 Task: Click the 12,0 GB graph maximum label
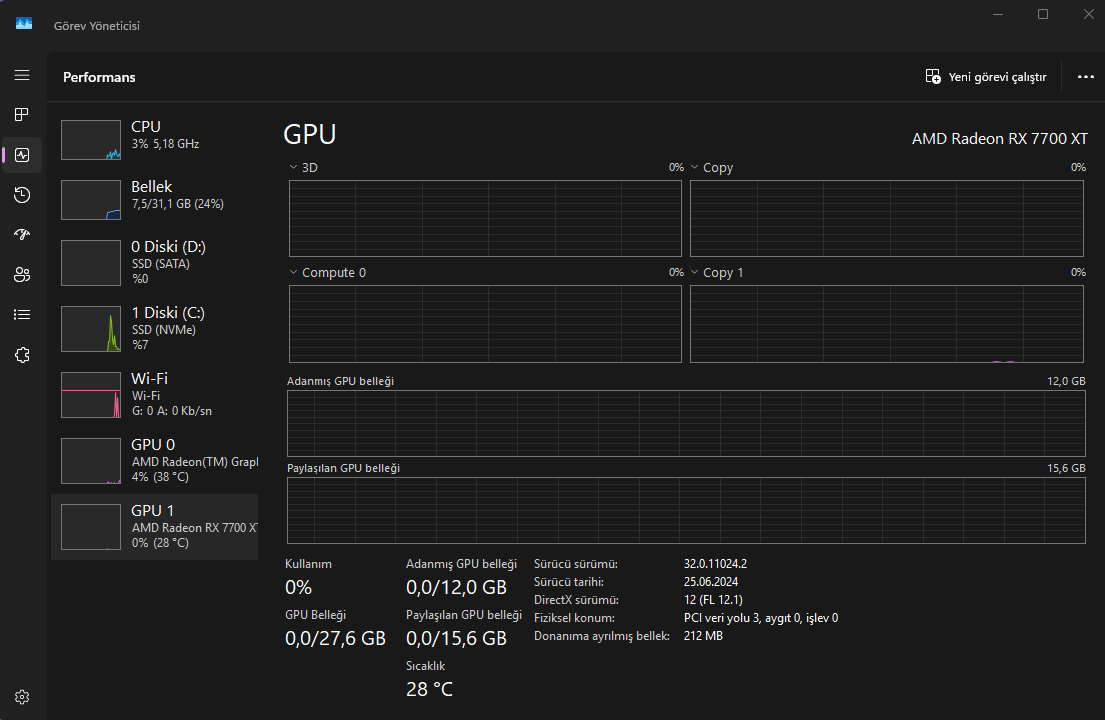[1066, 381]
